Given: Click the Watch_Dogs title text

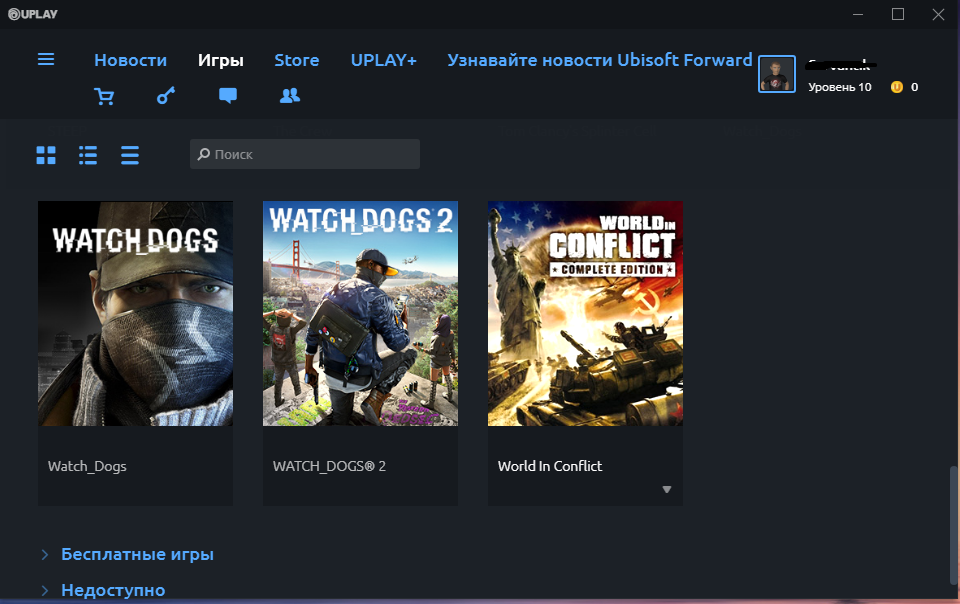Looking at the screenshot, I should (x=87, y=466).
